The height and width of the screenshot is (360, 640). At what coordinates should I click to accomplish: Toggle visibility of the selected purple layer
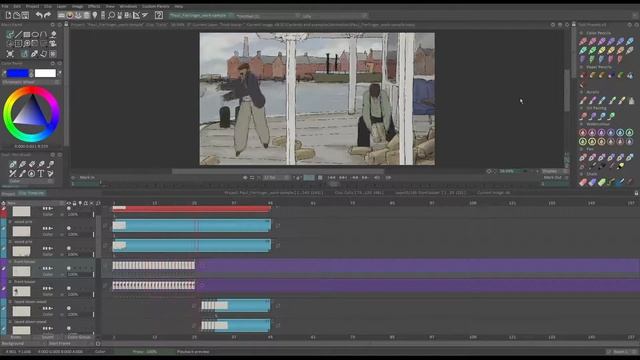(x=69, y=268)
